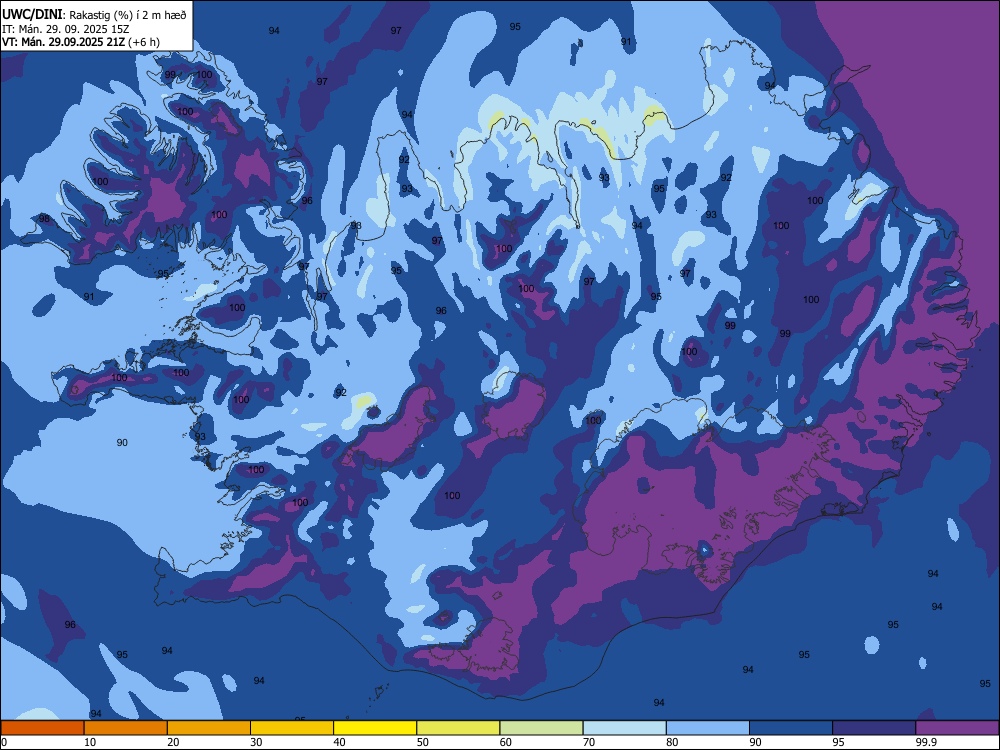Click the 'IT: Mán. 29. 09. 2025 15Z' line
This screenshot has height=750, width=1000.
click(x=66, y=29)
